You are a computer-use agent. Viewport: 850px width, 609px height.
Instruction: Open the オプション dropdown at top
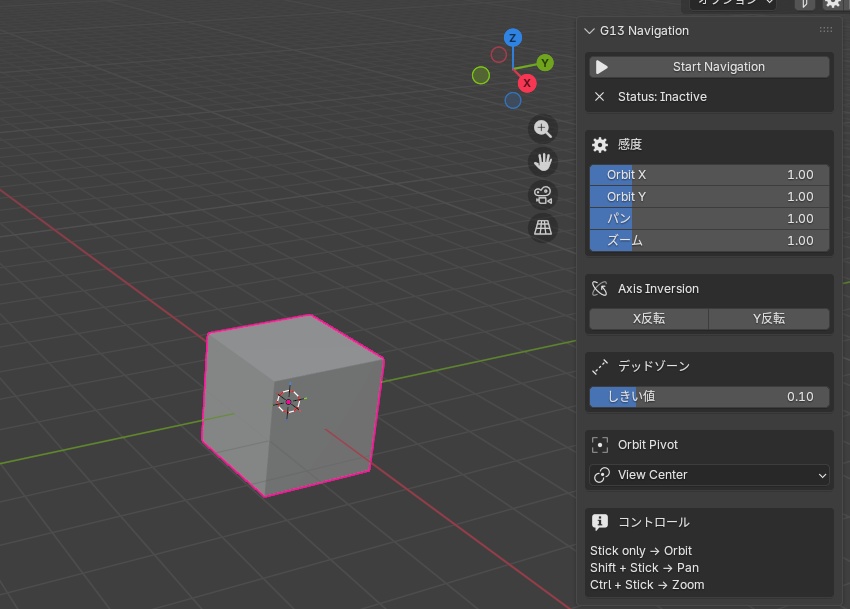point(731,4)
